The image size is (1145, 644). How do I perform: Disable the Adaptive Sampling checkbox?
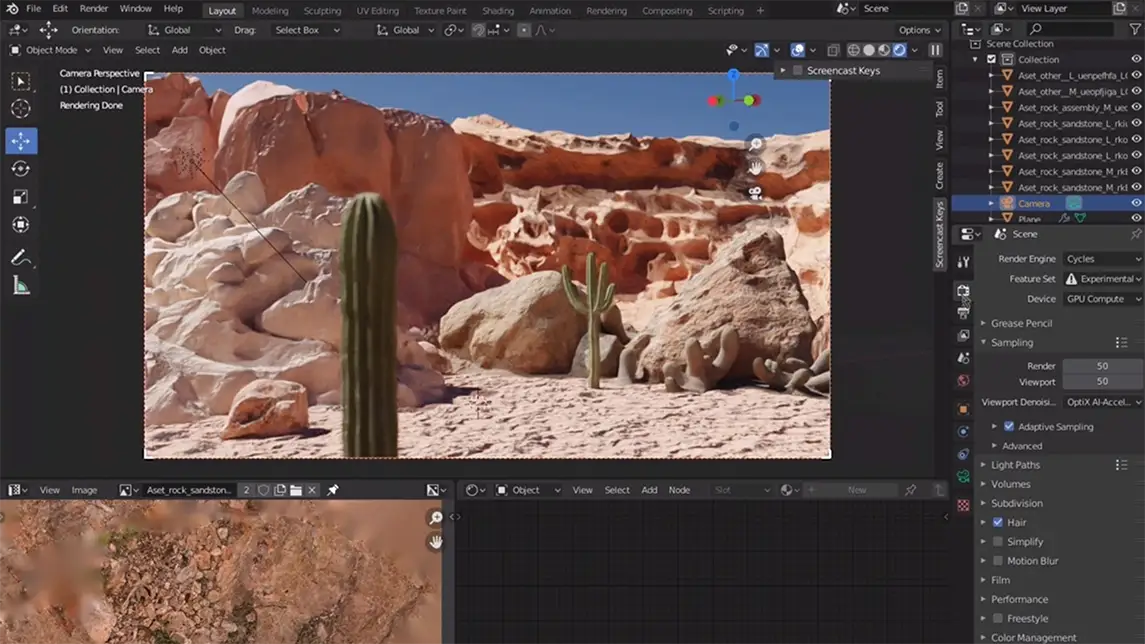click(1008, 427)
